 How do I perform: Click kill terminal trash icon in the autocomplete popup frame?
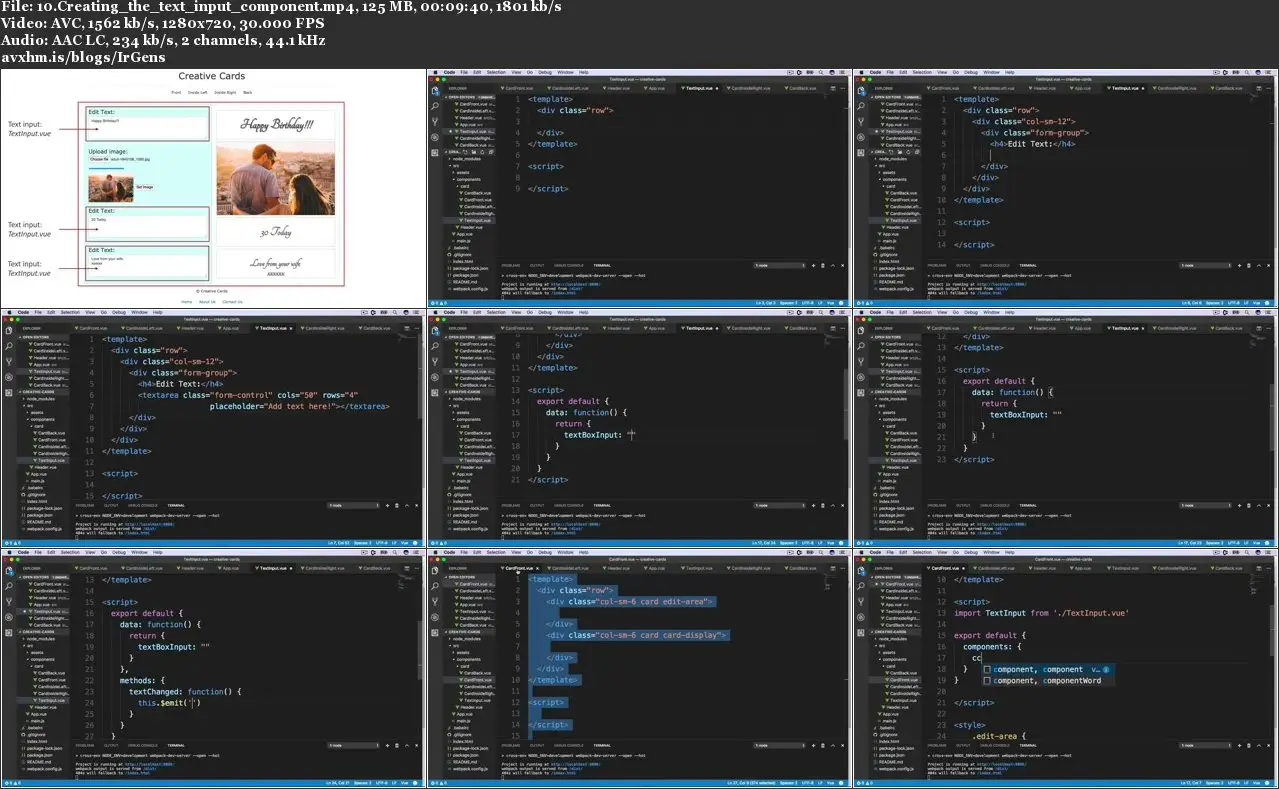tap(1249, 745)
